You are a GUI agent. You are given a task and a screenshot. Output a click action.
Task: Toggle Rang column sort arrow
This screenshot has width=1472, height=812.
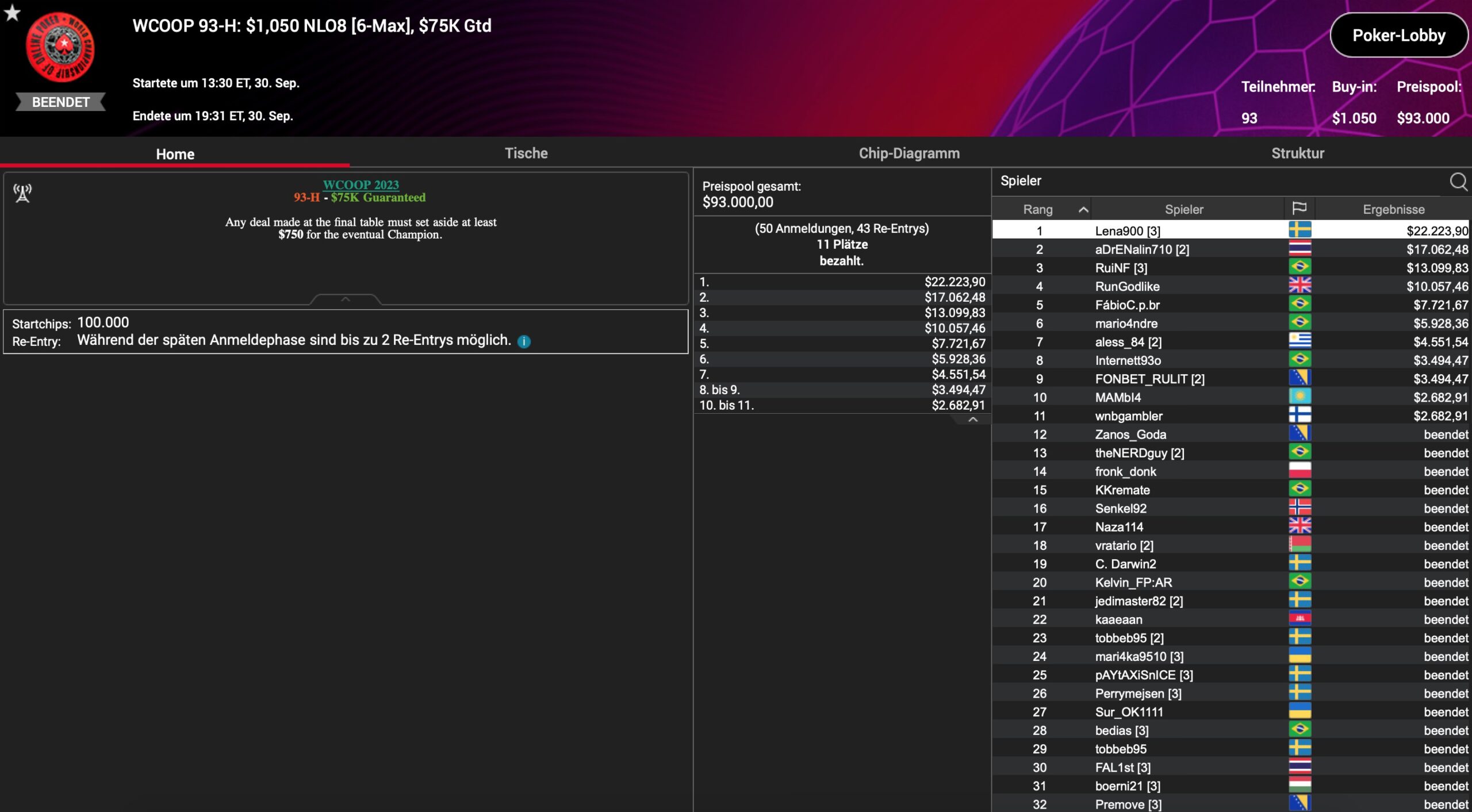coord(1083,210)
